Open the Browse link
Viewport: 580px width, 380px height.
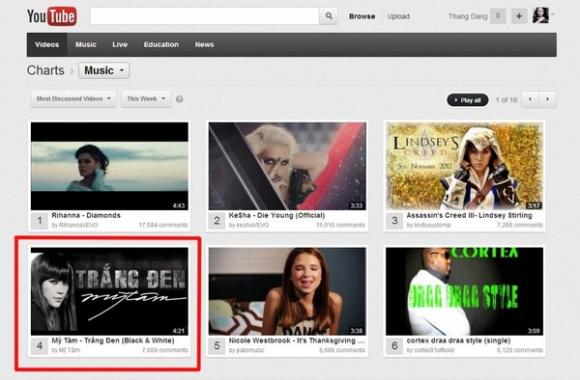tap(362, 16)
